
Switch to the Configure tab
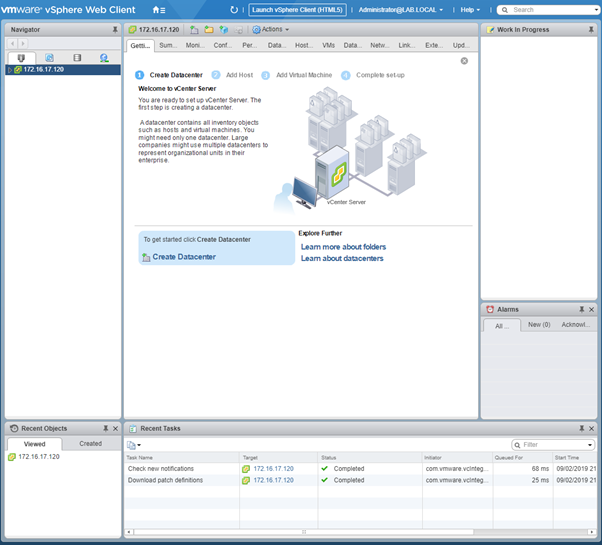coord(223,45)
